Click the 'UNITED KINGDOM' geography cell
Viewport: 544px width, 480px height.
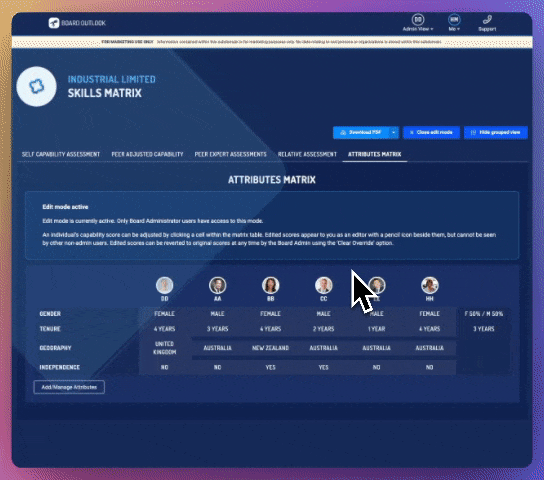pyautogui.click(x=164, y=348)
